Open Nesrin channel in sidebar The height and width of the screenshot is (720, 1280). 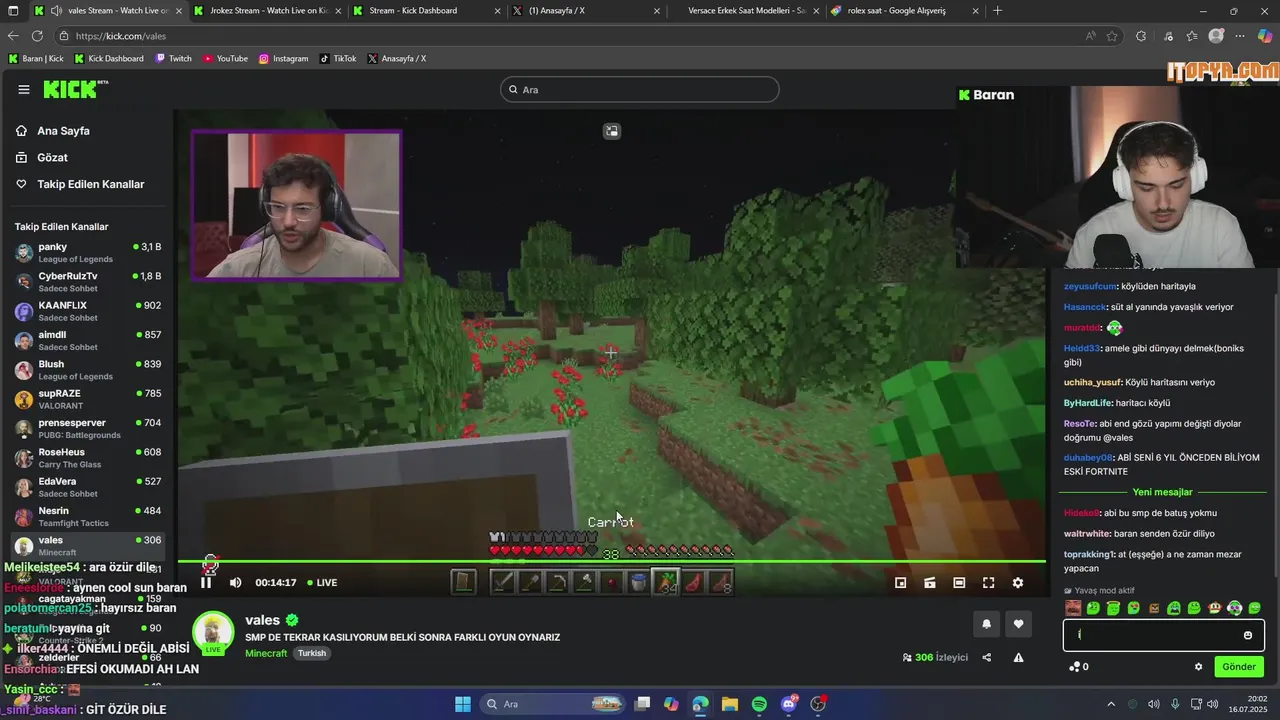point(88,517)
